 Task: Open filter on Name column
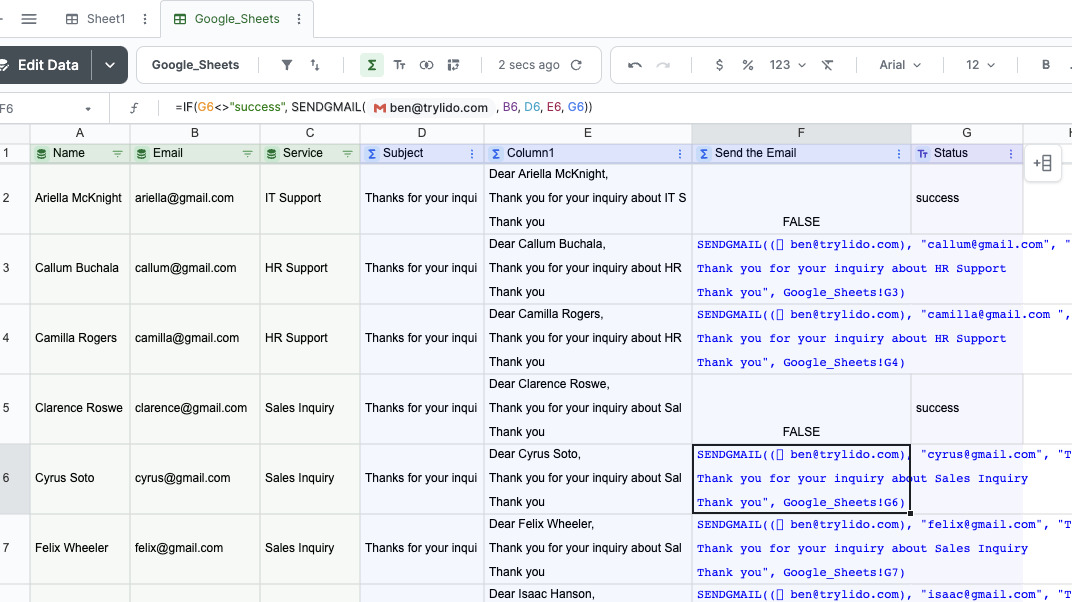(x=118, y=154)
